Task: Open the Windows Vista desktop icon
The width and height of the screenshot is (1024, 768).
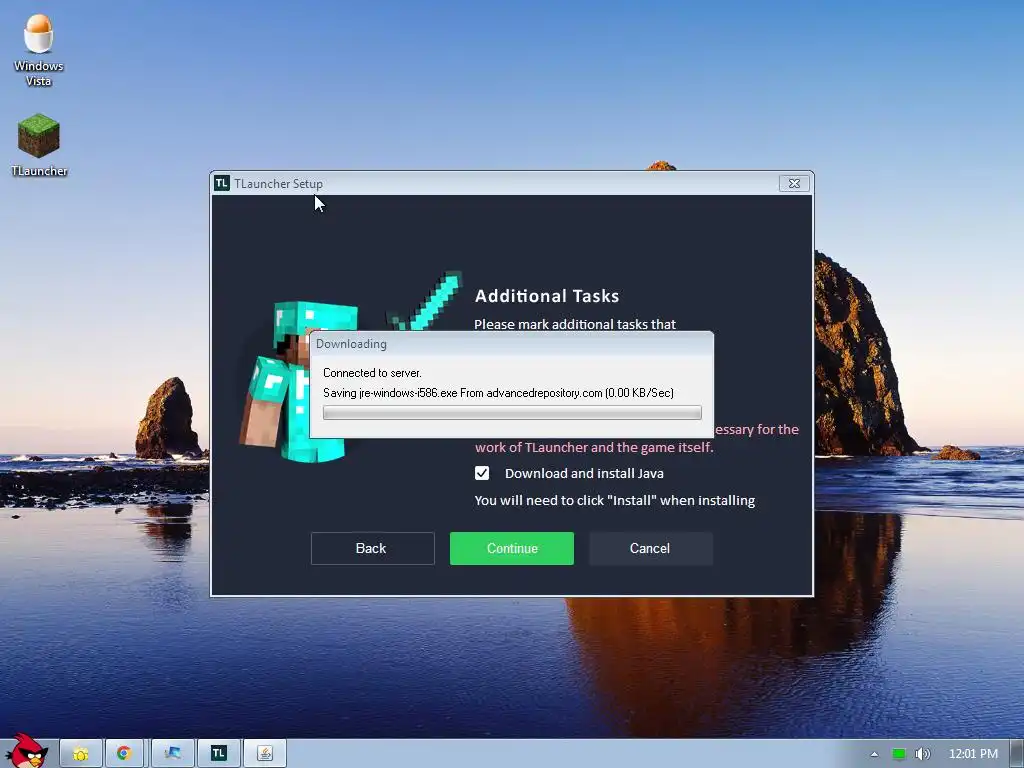Action: [39, 51]
